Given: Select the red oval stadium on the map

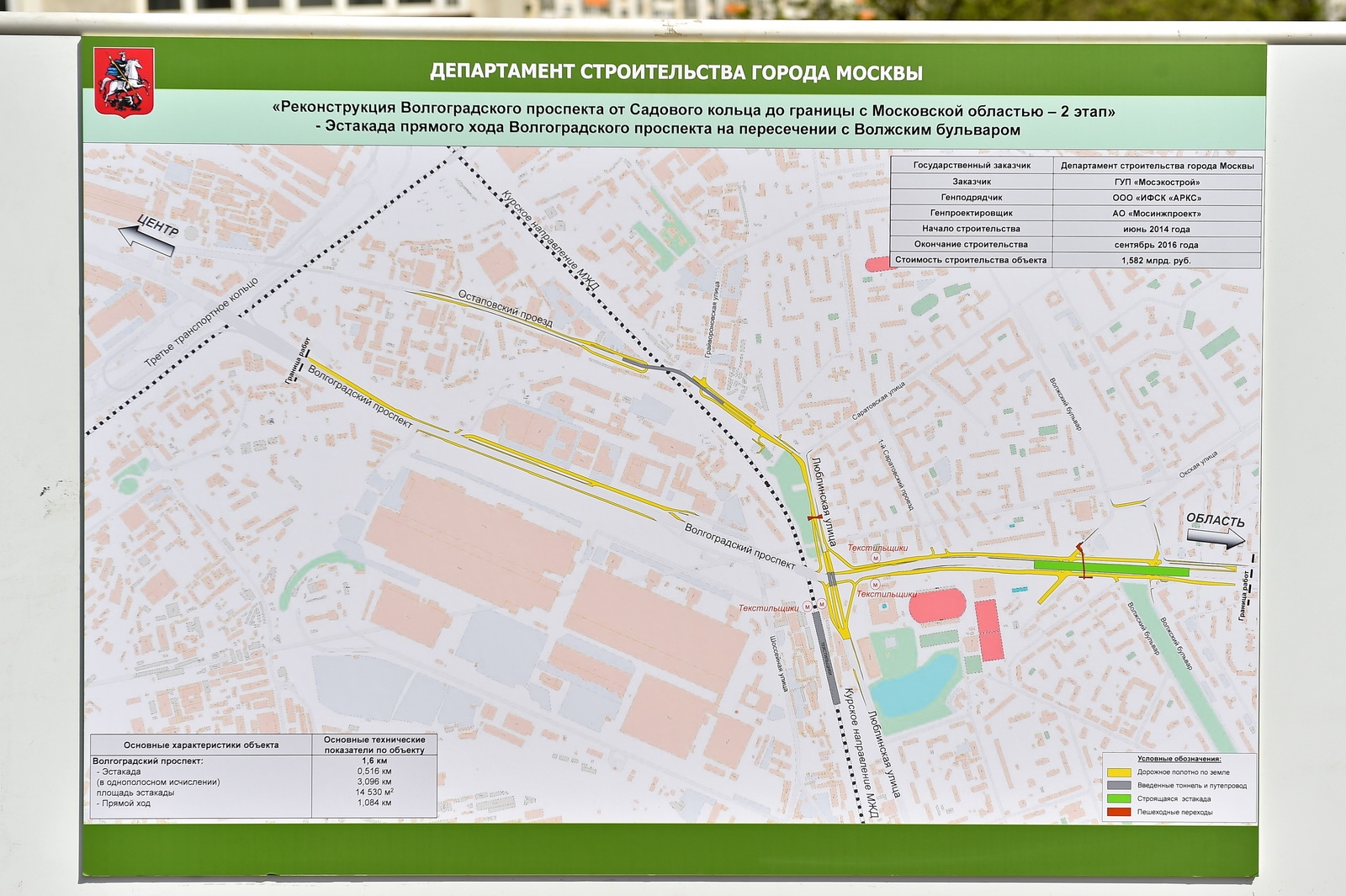Looking at the screenshot, I should (x=937, y=605).
